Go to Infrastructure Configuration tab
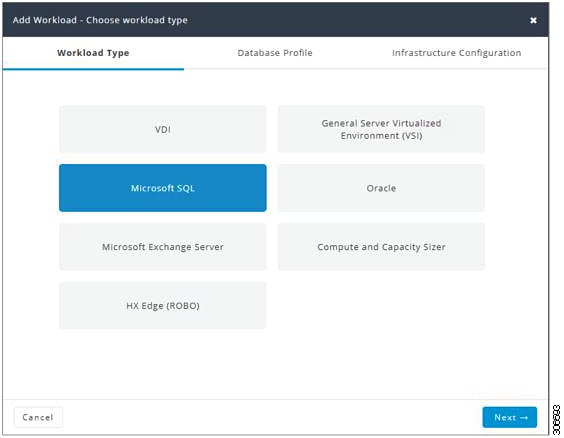The height and width of the screenshot is (438, 564). [456, 53]
